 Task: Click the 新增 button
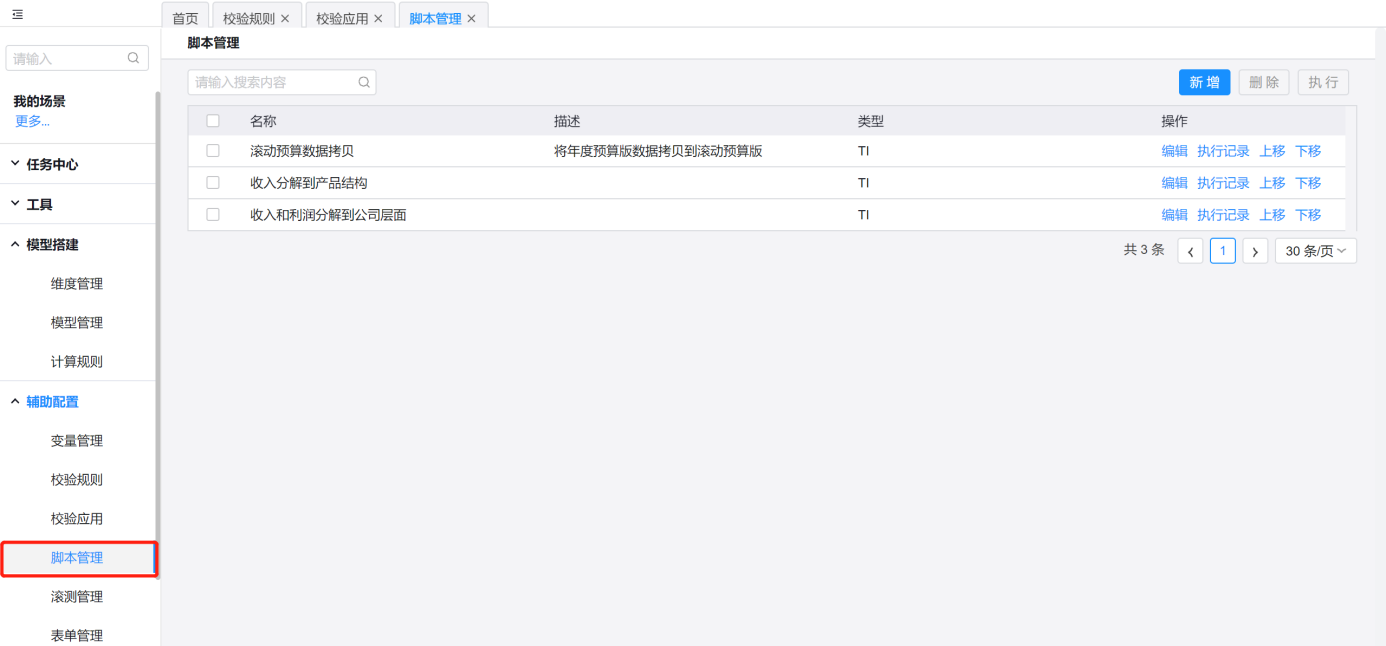[1204, 82]
